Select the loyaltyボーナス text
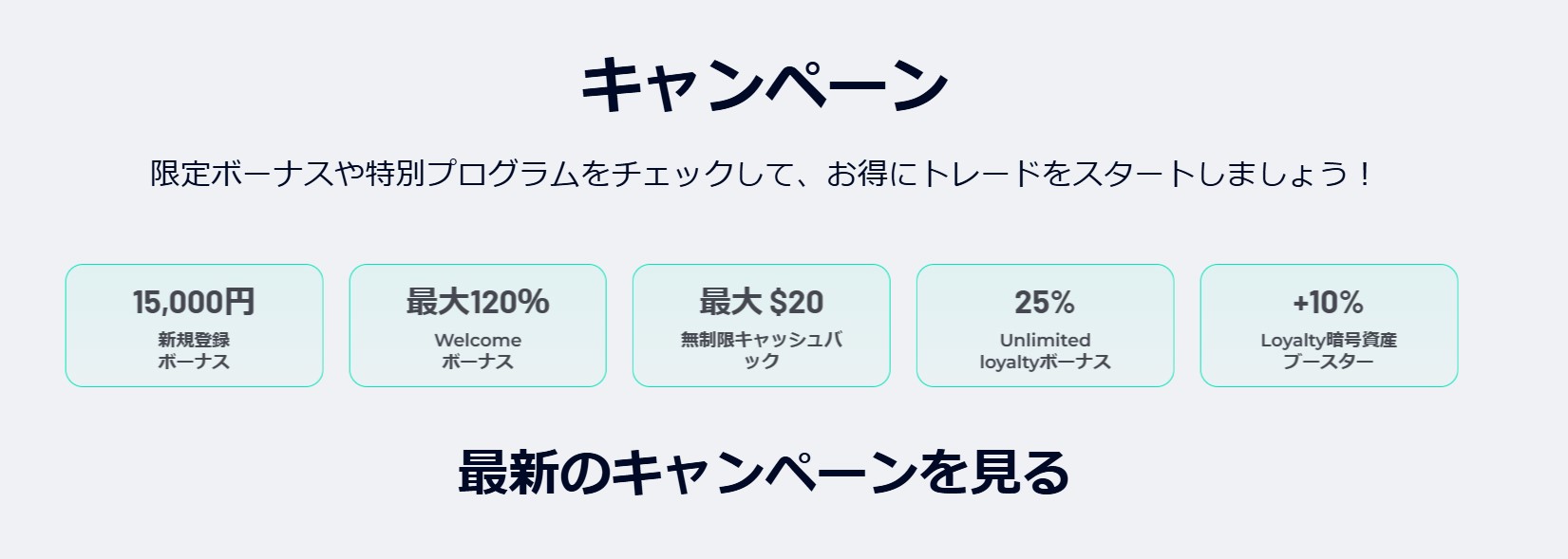The height and width of the screenshot is (559, 1568). click(1045, 362)
